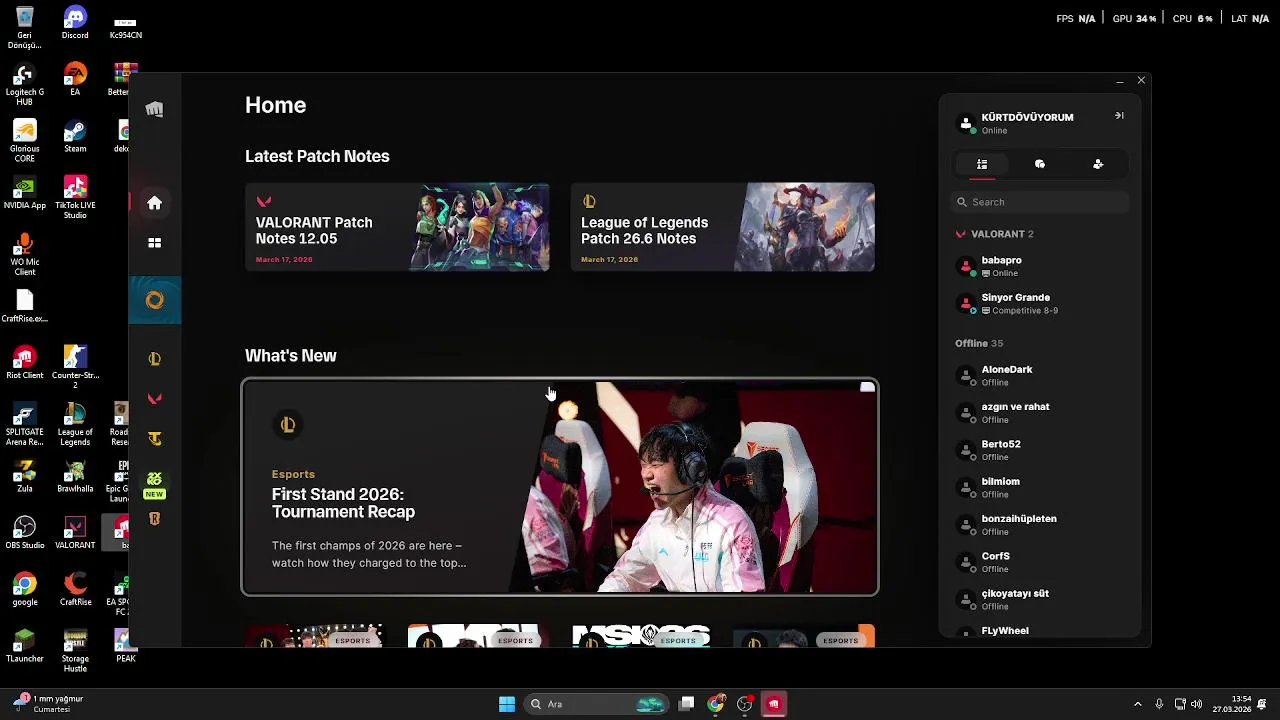Viewport: 1280px width, 720px height.
Task: Show hidden system tray icons
Action: [x=1137, y=704]
